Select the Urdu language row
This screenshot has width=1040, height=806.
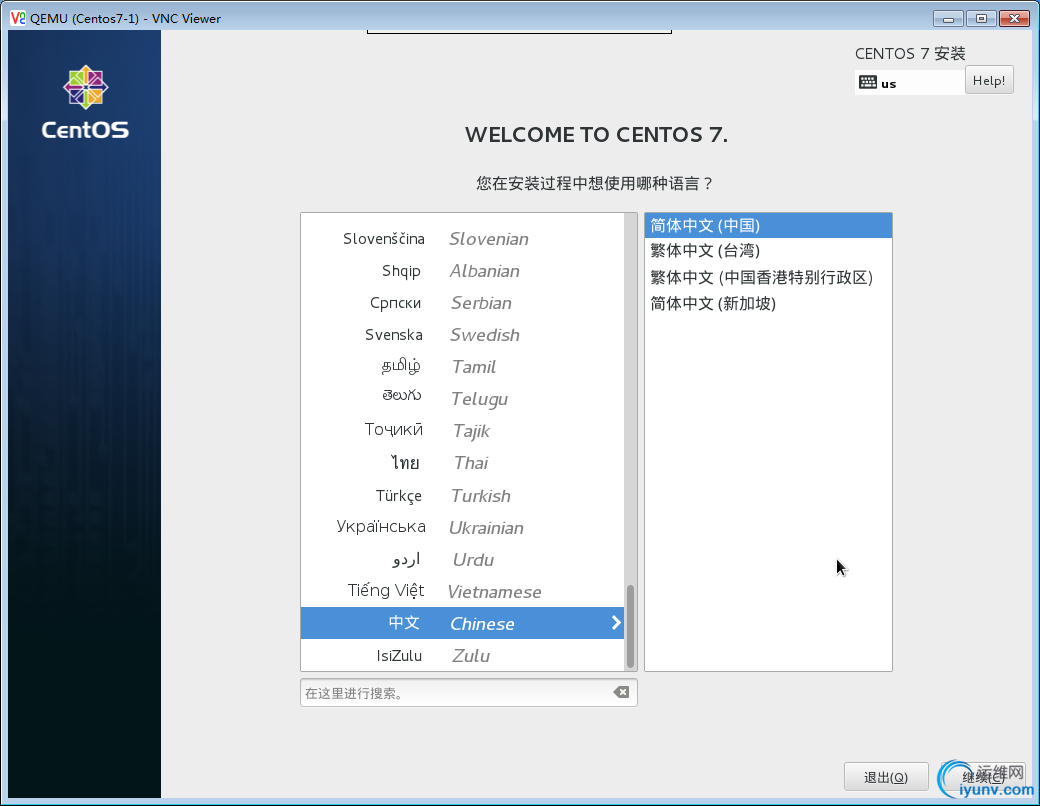pyautogui.click(x=462, y=559)
